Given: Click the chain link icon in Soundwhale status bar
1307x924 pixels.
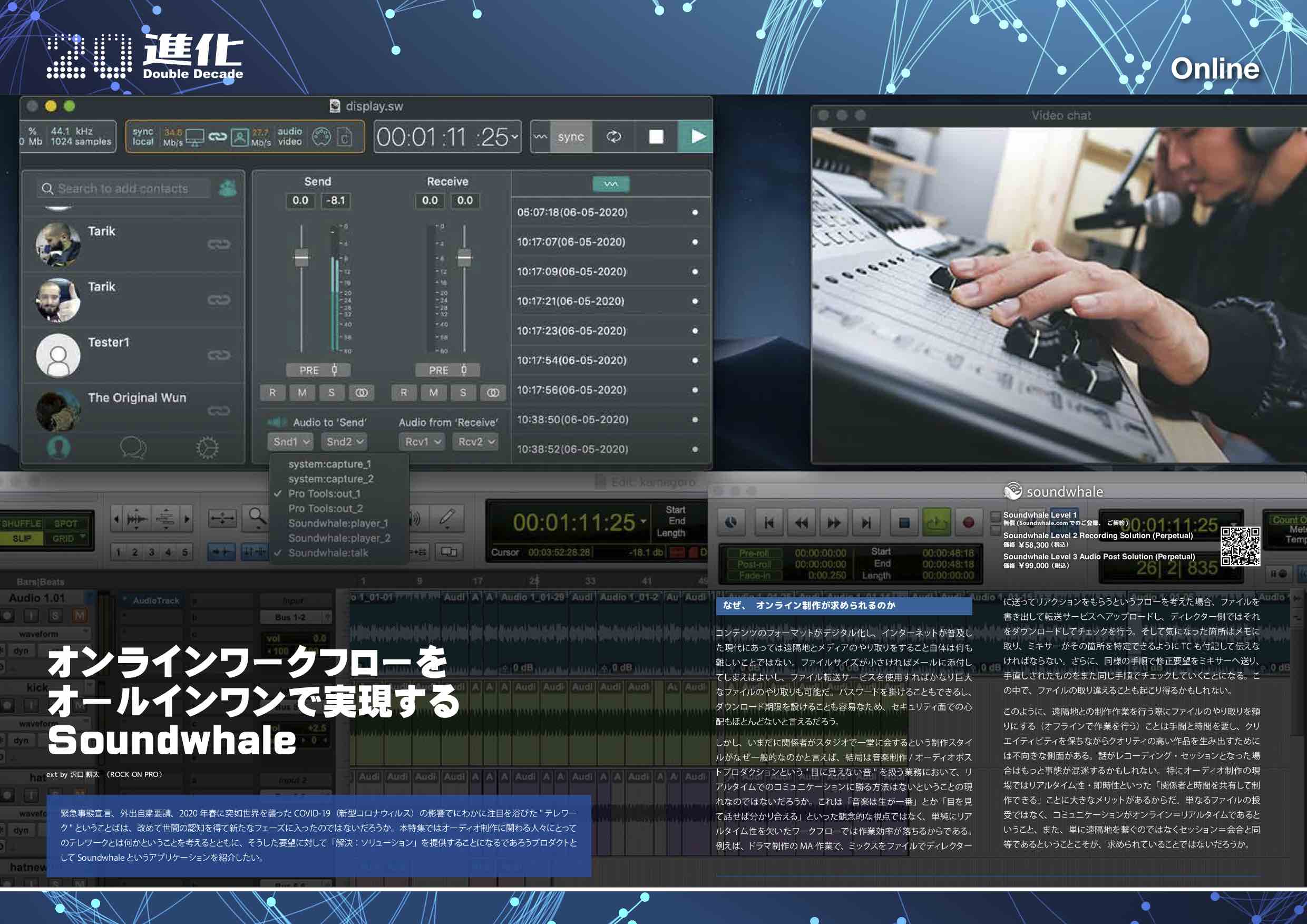Looking at the screenshot, I should click(x=218, y=137).
